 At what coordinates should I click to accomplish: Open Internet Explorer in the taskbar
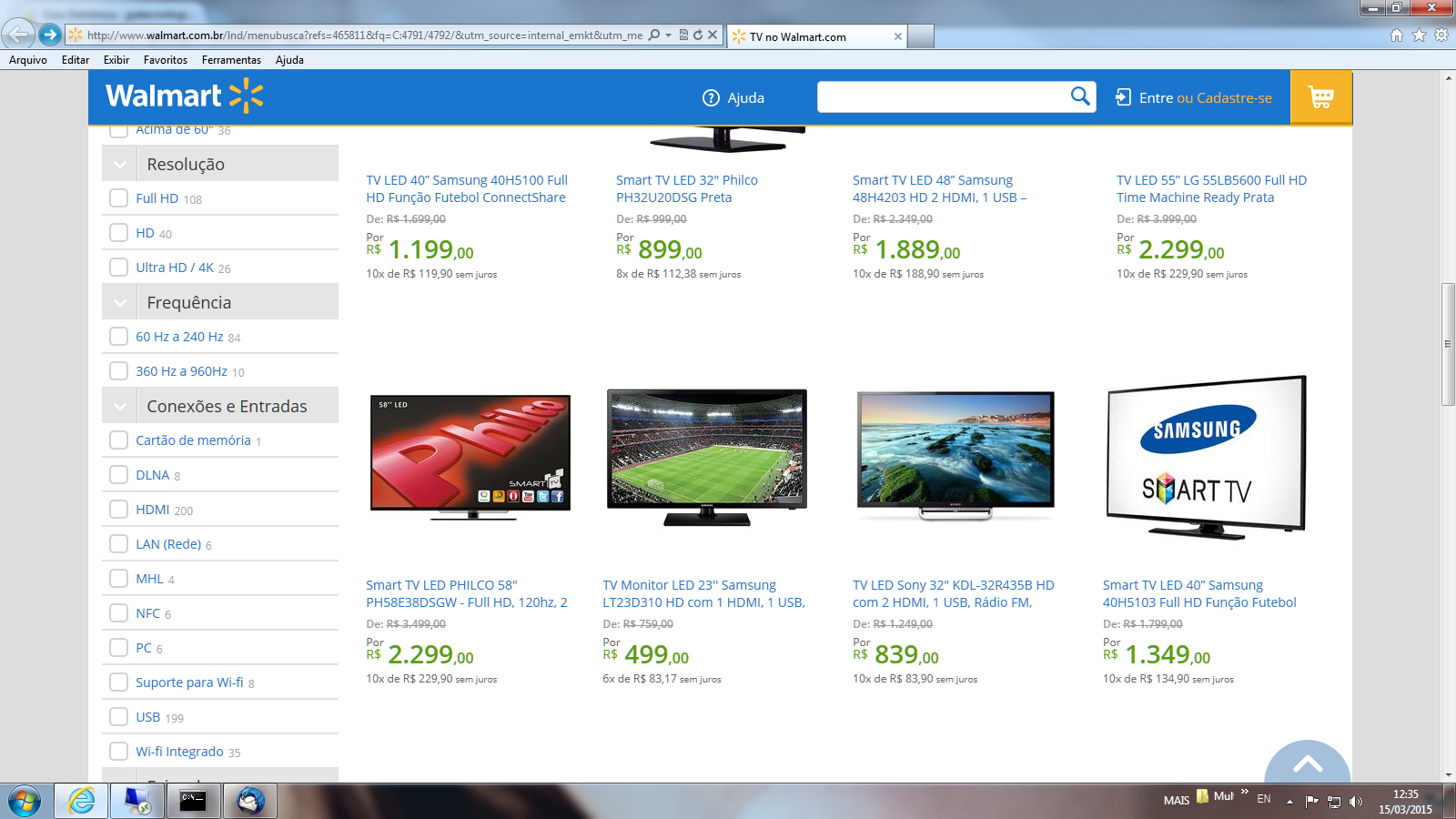point(81,801)
